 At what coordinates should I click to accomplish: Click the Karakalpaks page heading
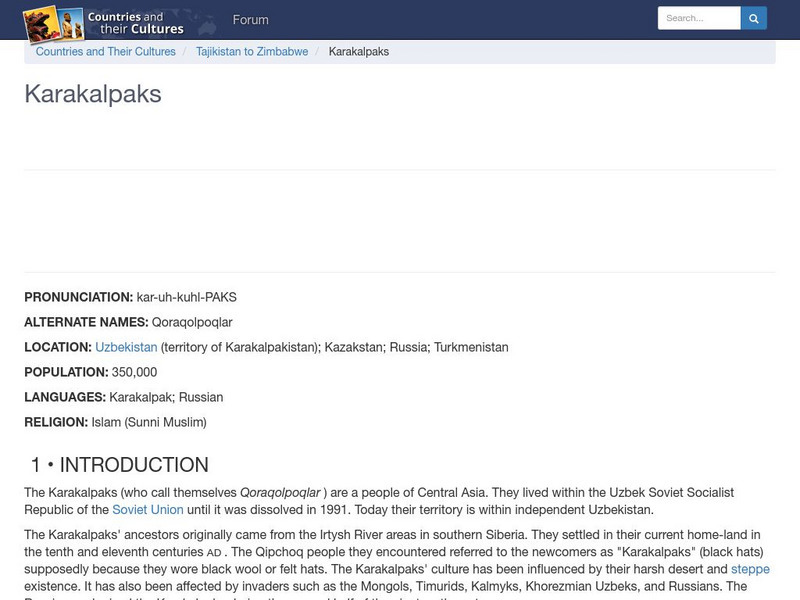click(93, 94)
